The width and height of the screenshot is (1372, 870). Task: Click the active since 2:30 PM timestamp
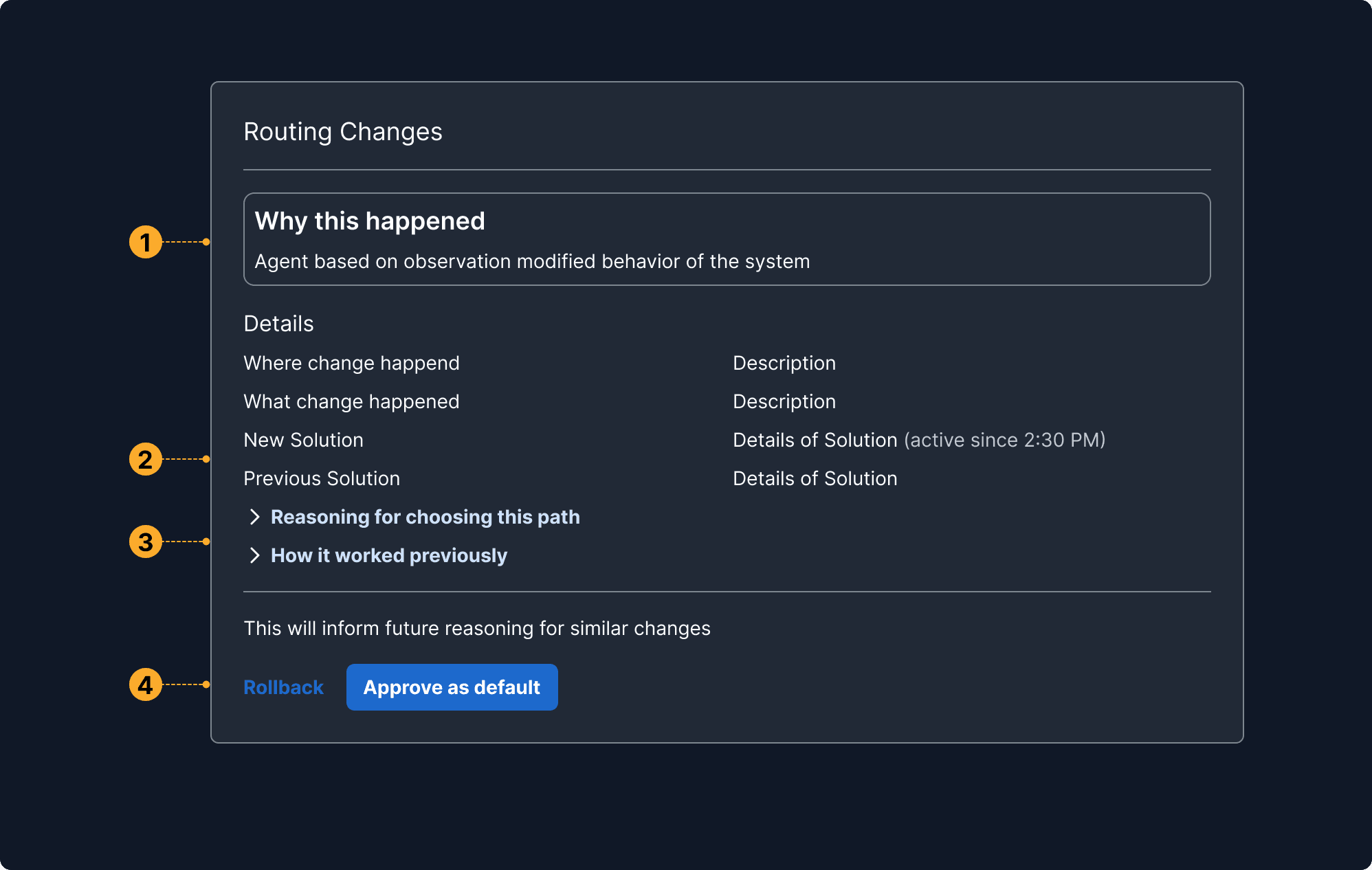pos(1004,440)
